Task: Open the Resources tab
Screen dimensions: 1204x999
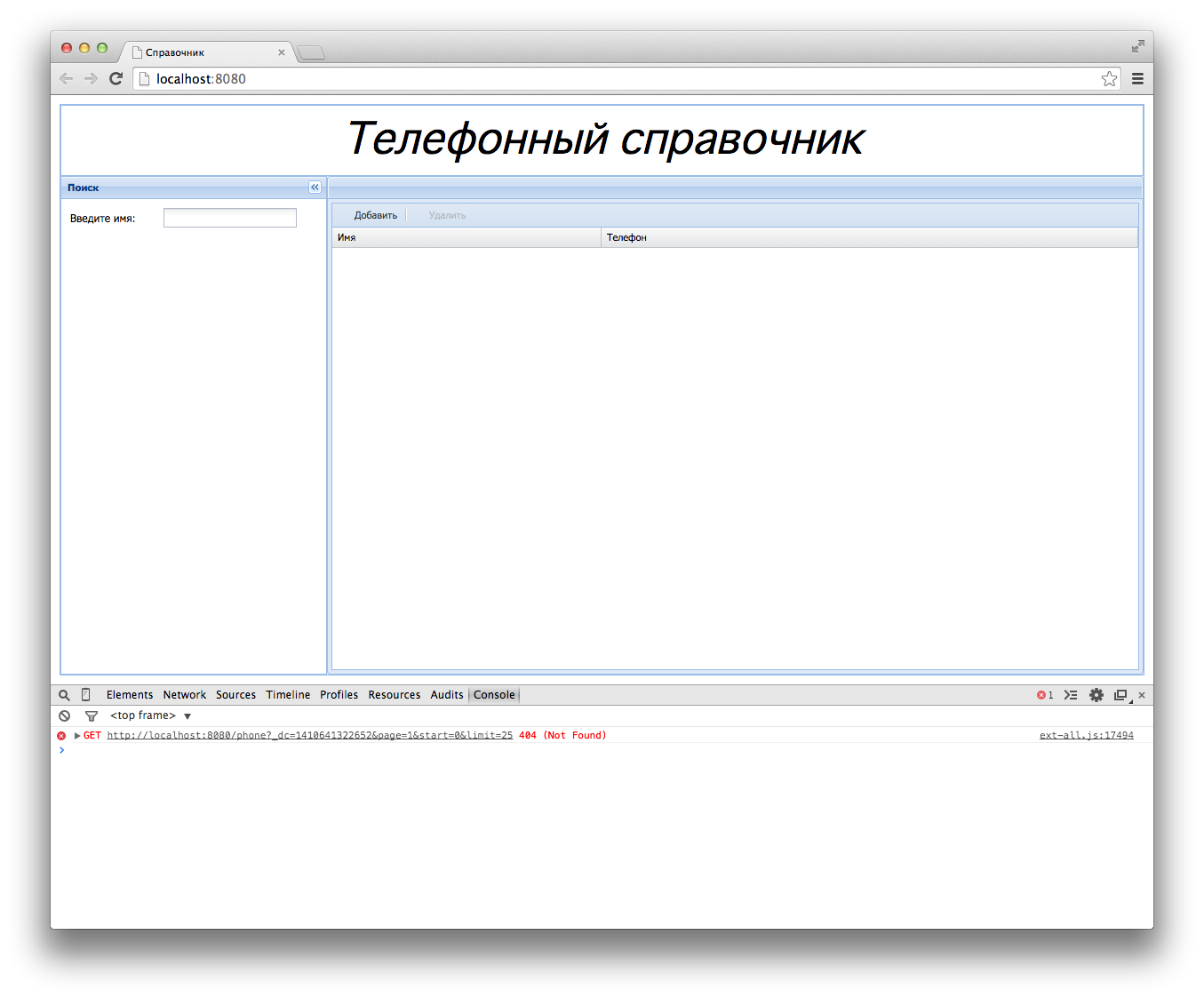Action: [x=395, y=695]
